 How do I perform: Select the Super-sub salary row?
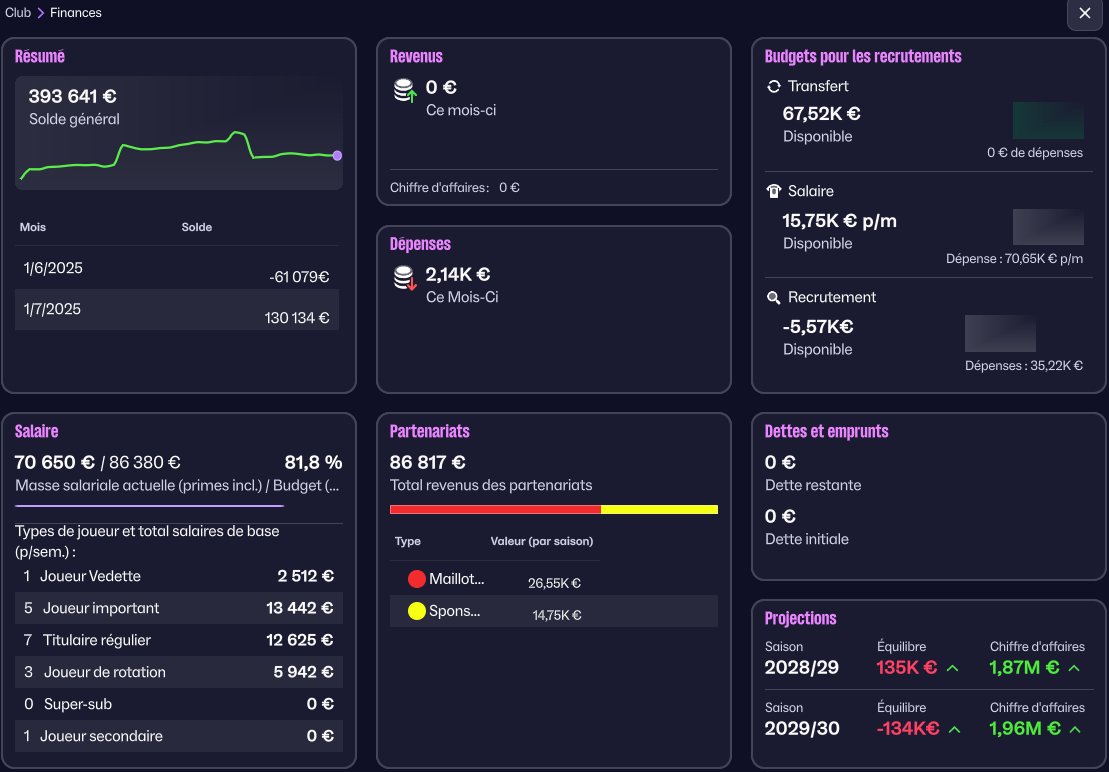179,703
